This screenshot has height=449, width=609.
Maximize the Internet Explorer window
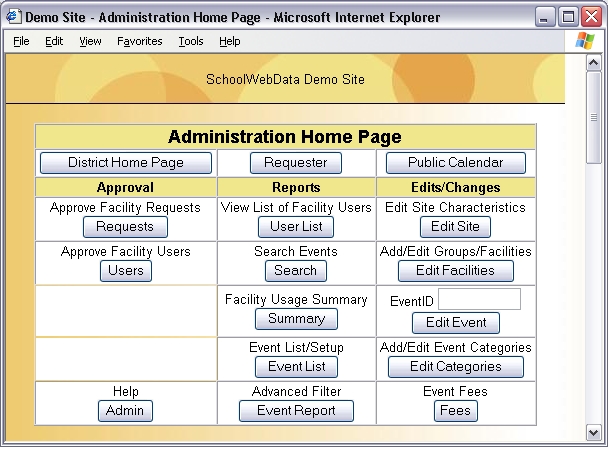568,17
